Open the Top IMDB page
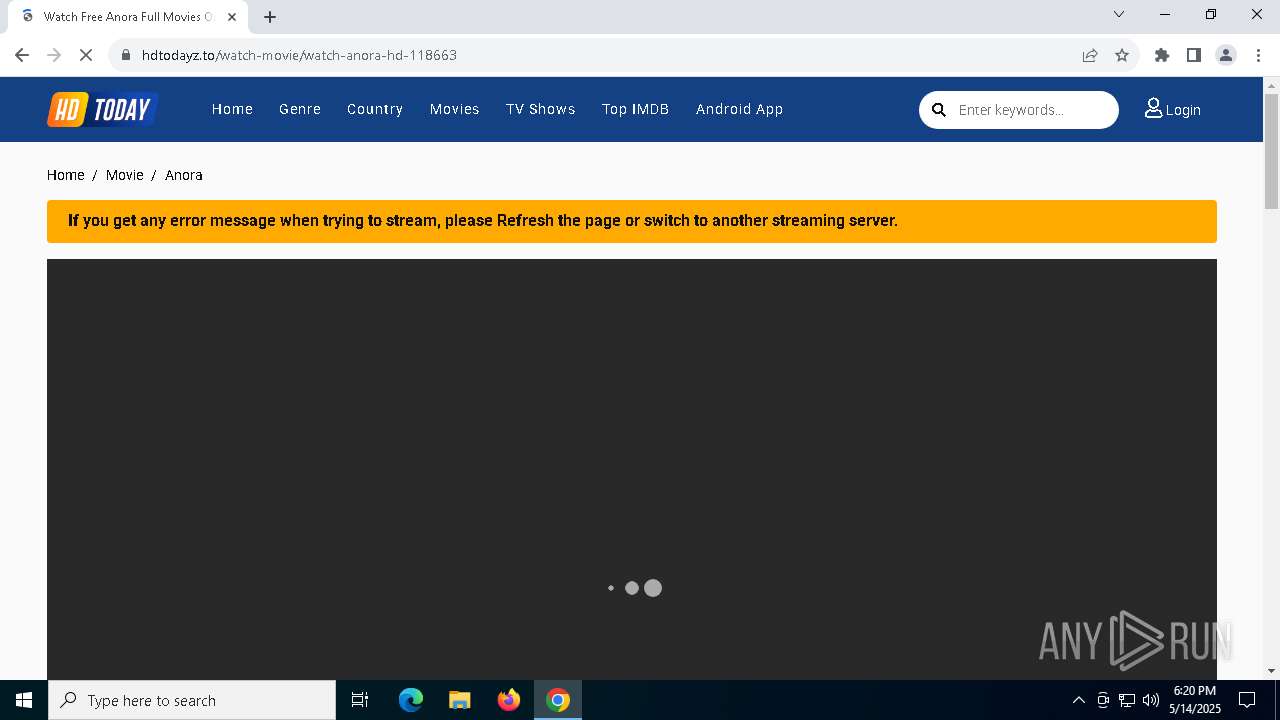The width and height of the screenshot is (1280, 720). tap(635, 109)
